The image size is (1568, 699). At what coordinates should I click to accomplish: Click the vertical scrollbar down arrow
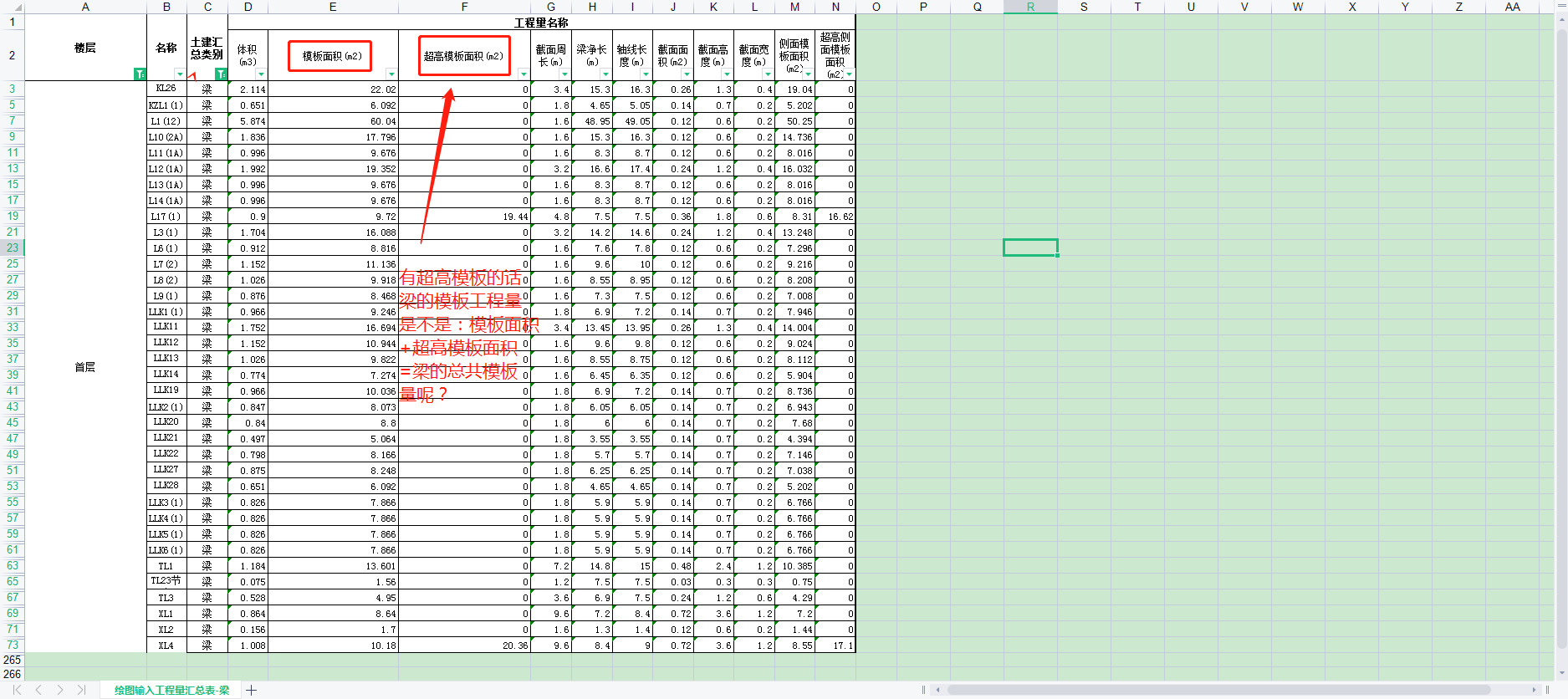coord(1561,673)
